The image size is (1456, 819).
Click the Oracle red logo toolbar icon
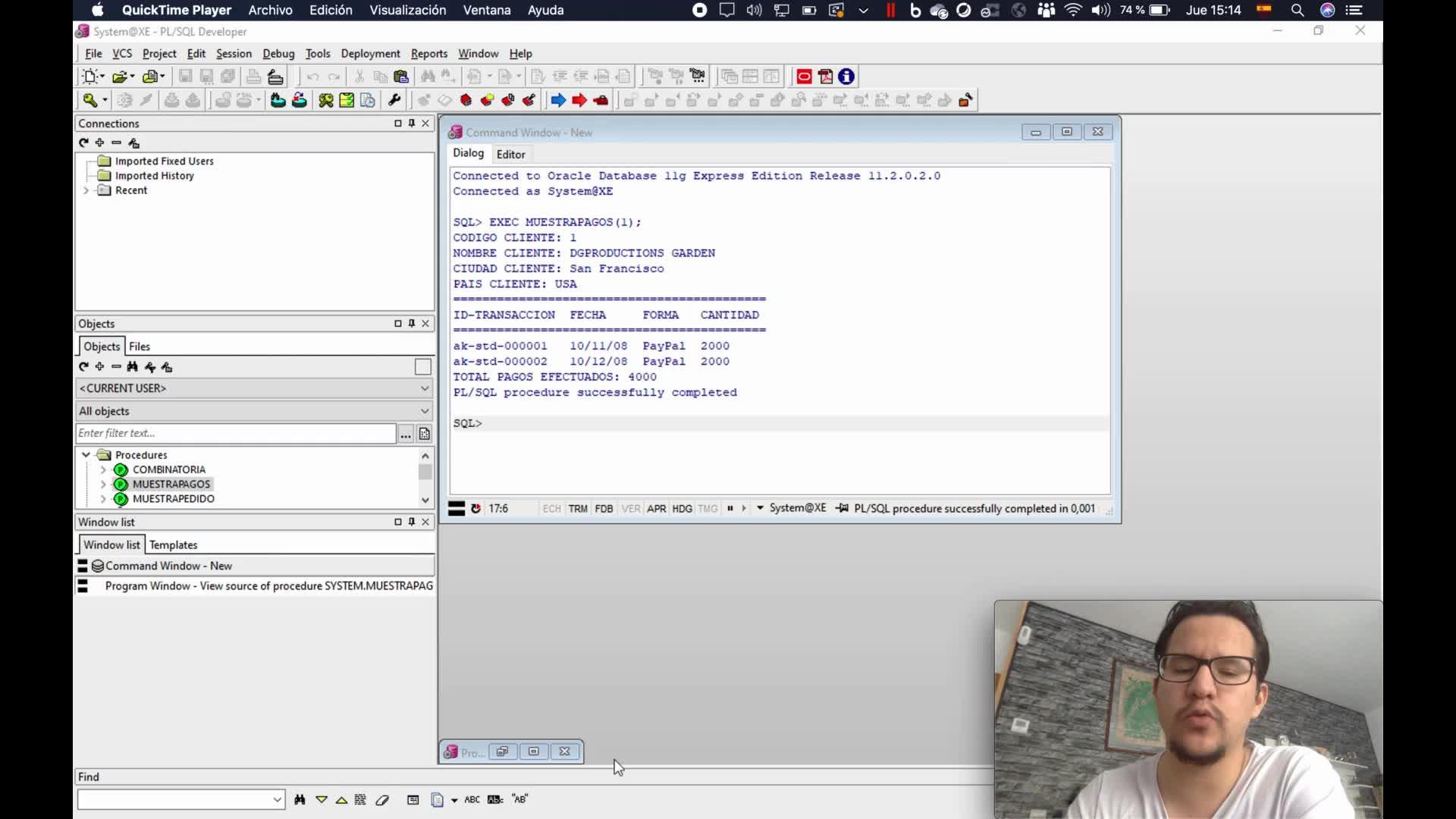804,77
